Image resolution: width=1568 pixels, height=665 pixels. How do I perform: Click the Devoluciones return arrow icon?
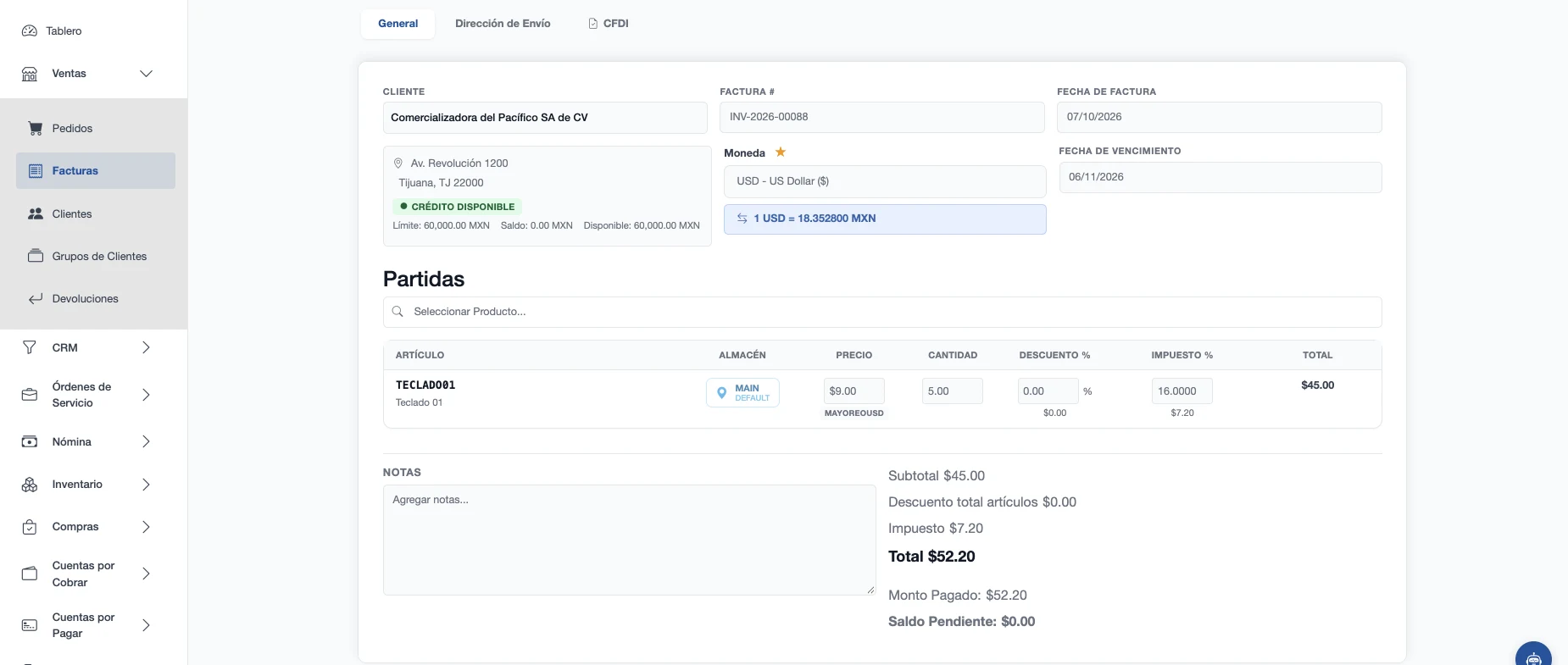tap(36, 299)
